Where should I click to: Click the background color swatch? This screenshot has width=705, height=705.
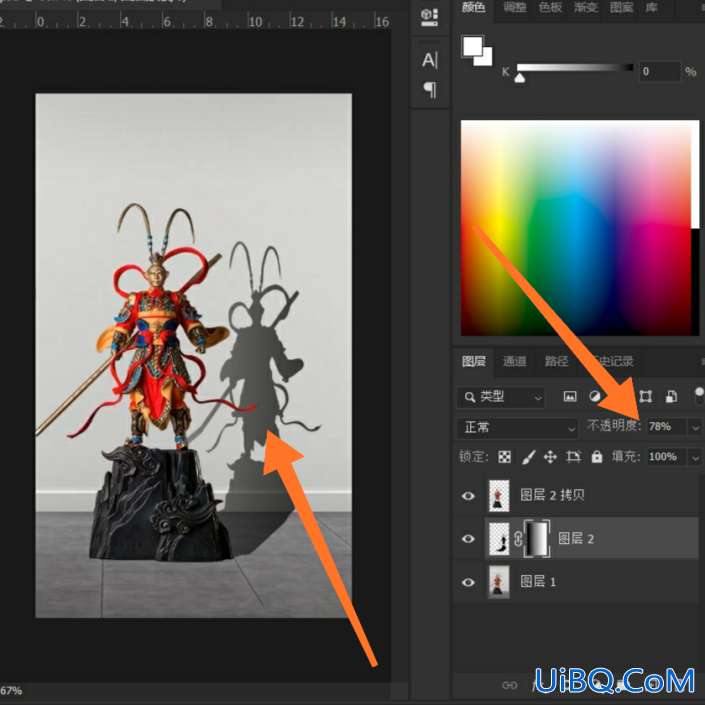[486, 59]
